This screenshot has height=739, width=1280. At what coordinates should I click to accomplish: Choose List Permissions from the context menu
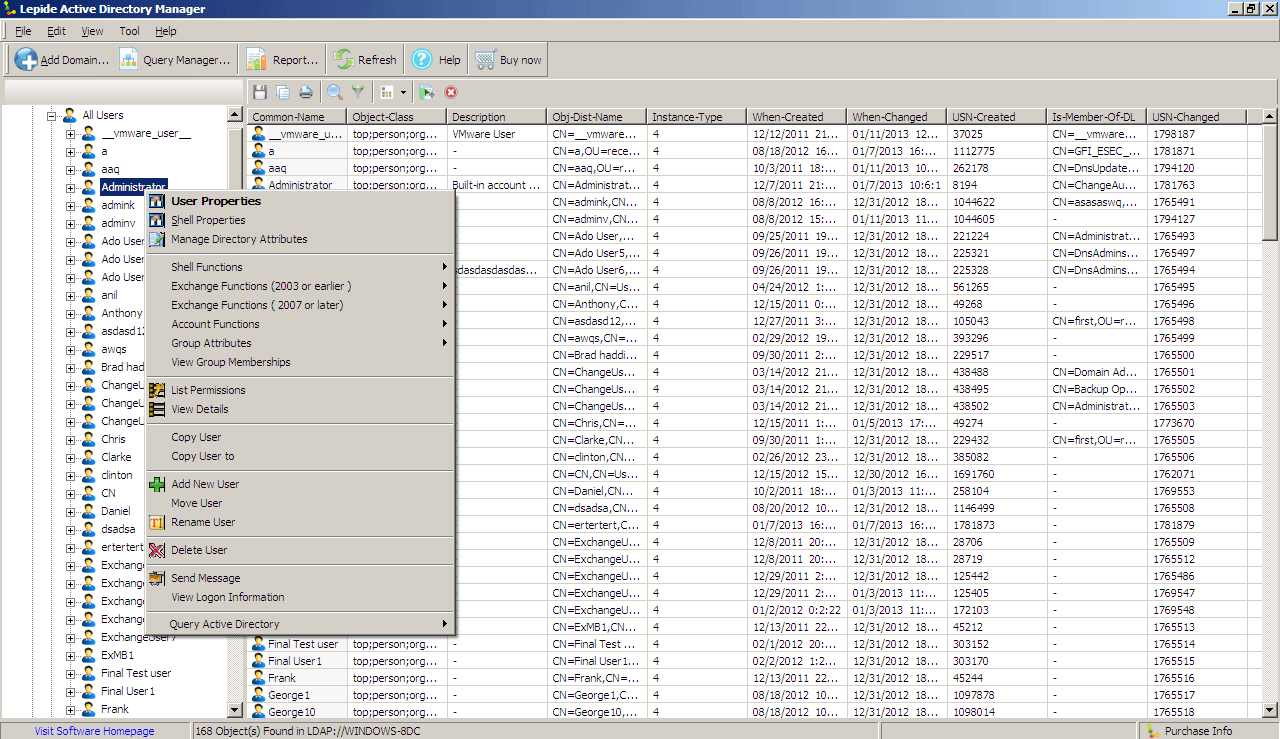point(299,390)
